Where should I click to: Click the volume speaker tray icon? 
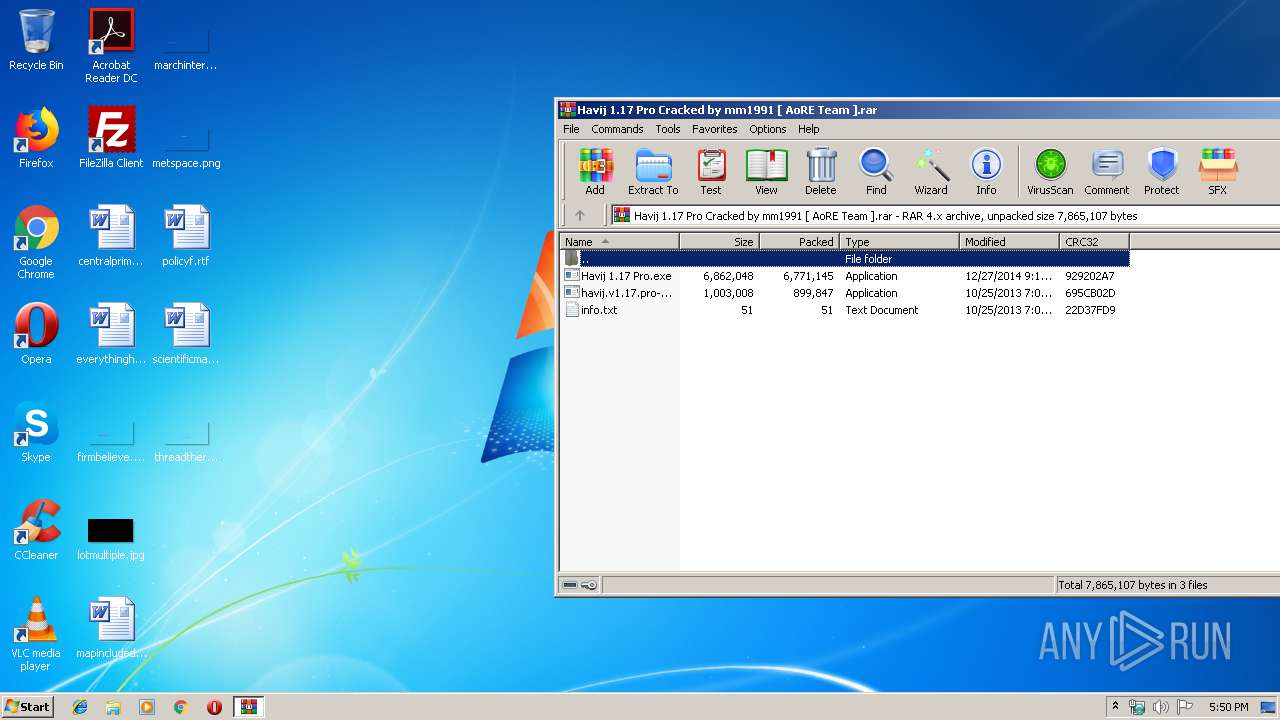1161,707
